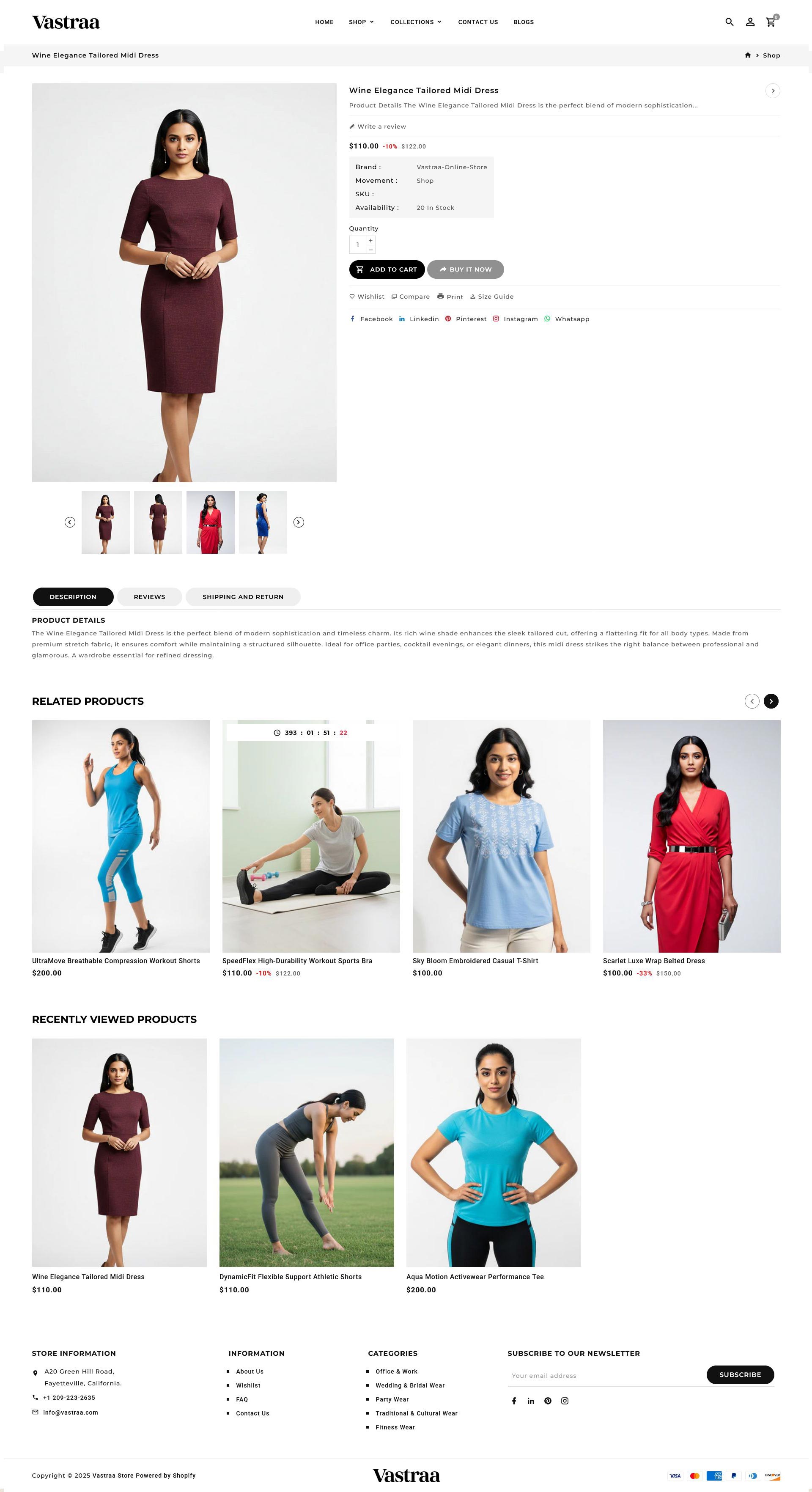Expand the Collections dropdown menu
Screen dimensions: 812x1492
tap(416, 22)
